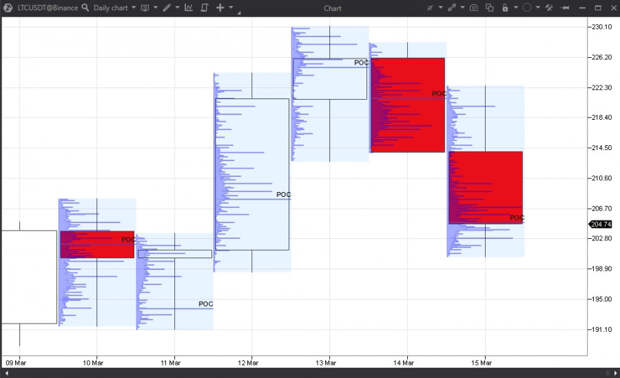Image resolution: width=620 pixels, height=378 pixels.
Task: Click the 09 Mar date label
Action: pyautogui.click(x=16, y=363)
